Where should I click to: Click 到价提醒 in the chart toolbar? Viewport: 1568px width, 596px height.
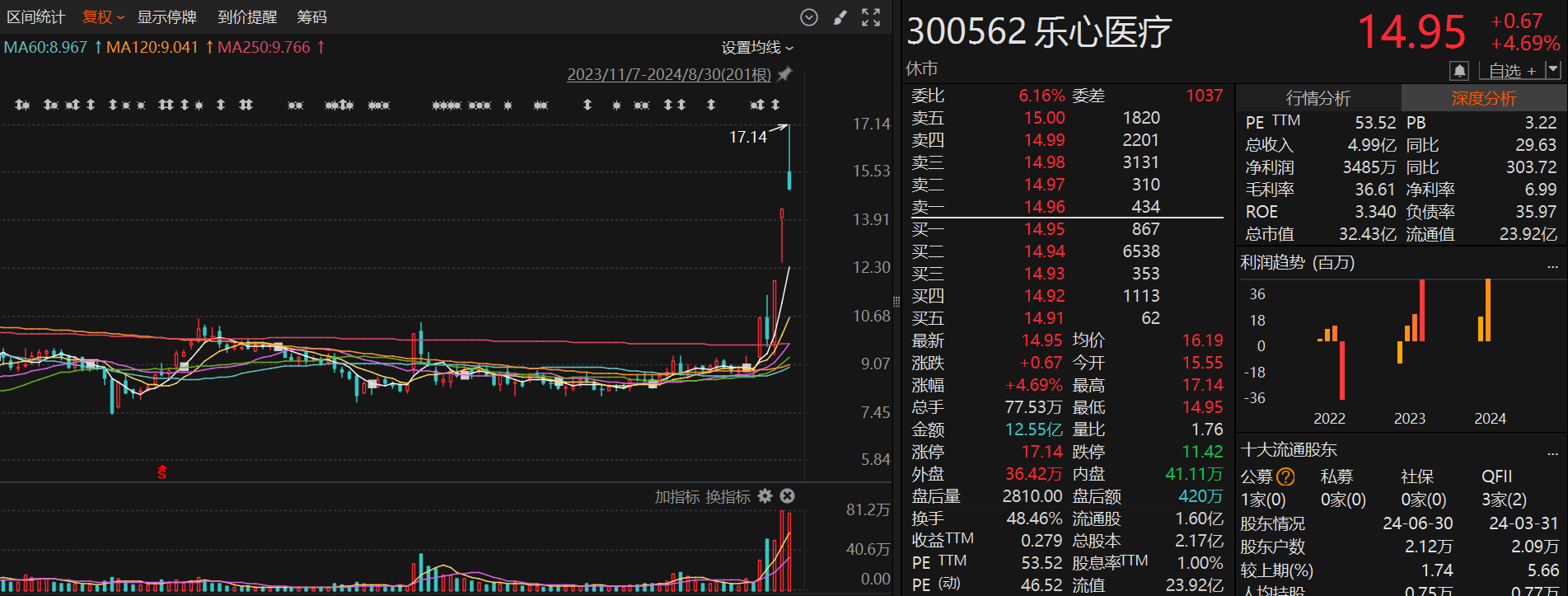247,16
